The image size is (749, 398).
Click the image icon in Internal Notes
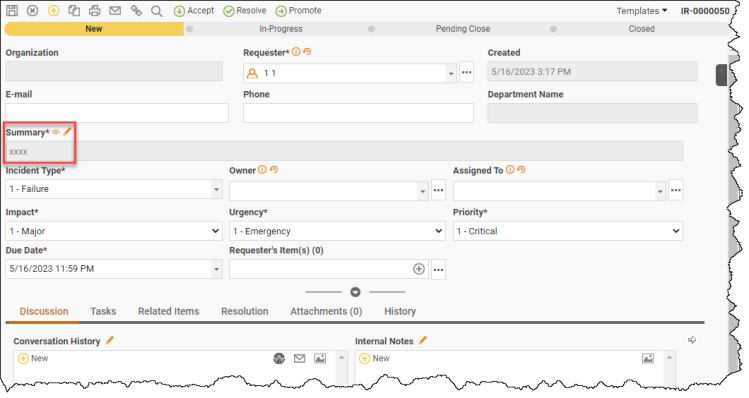coord(648,358)
